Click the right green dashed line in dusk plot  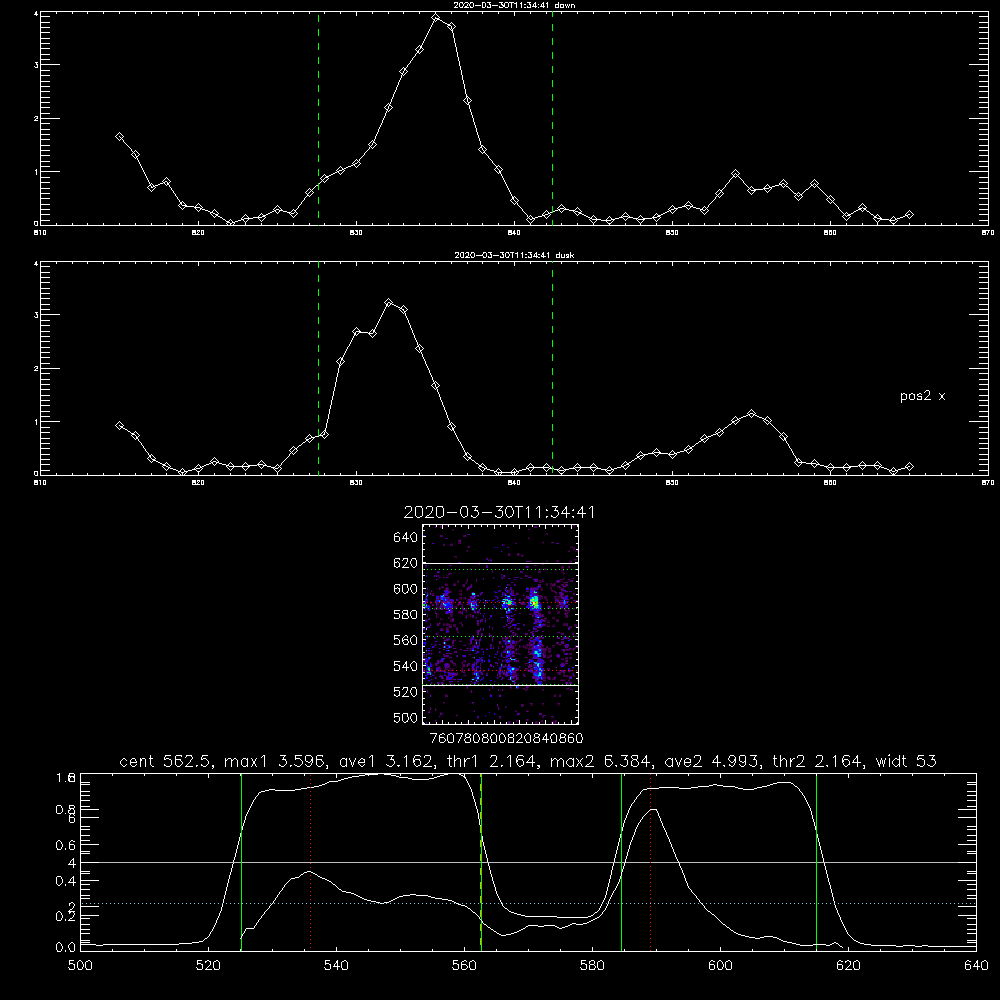552,368
